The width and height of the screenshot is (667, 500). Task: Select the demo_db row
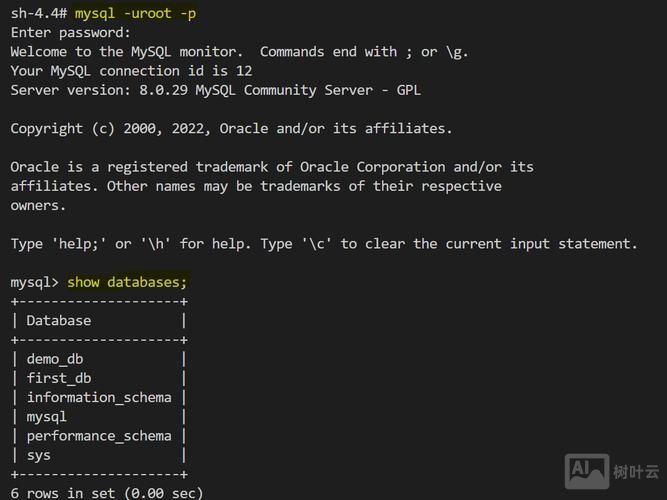[58, 359]
